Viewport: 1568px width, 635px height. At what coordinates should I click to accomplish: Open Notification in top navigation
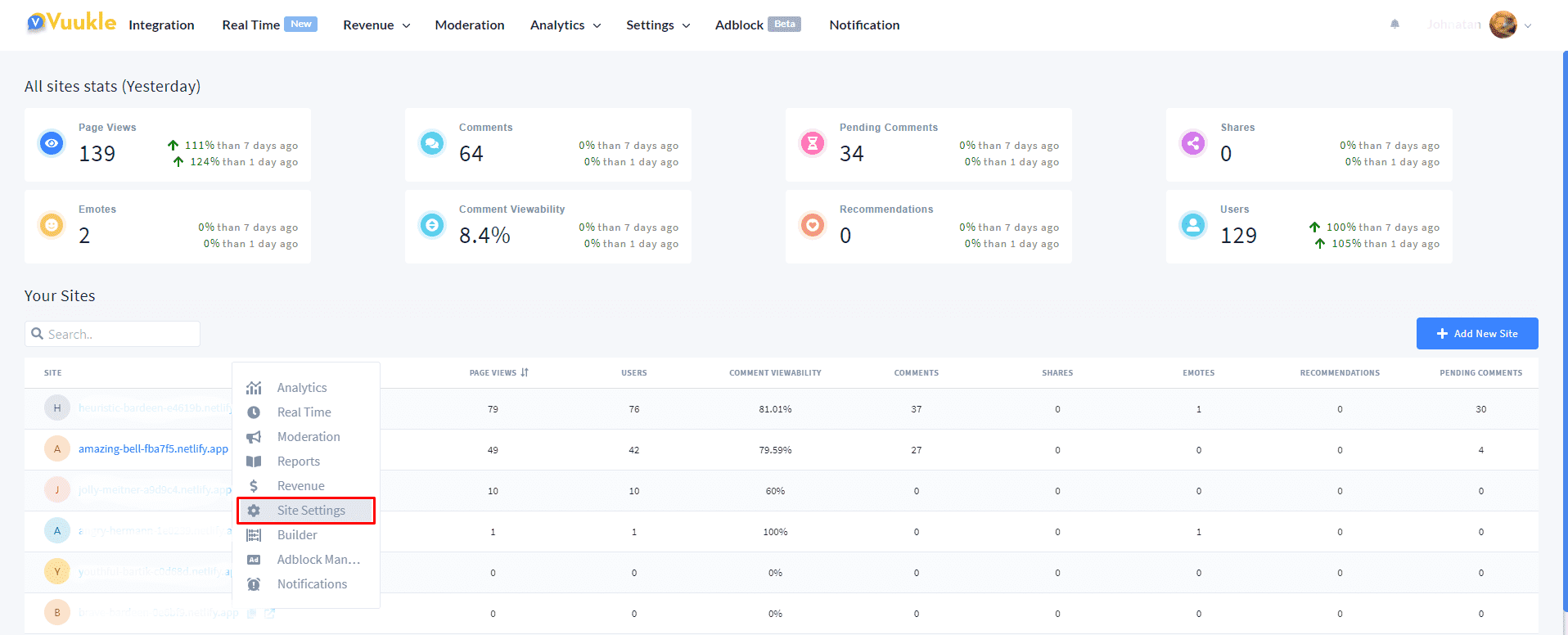click(x=864, y=25)
